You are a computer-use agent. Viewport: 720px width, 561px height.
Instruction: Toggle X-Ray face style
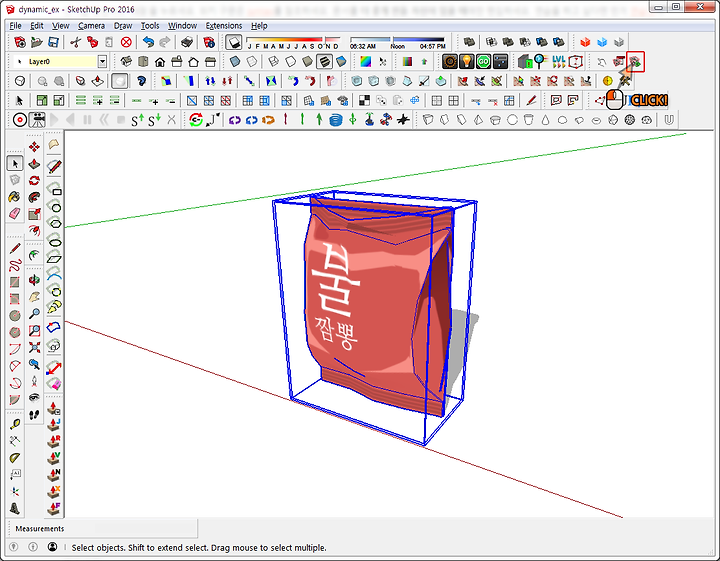click(x=235, y=62)
